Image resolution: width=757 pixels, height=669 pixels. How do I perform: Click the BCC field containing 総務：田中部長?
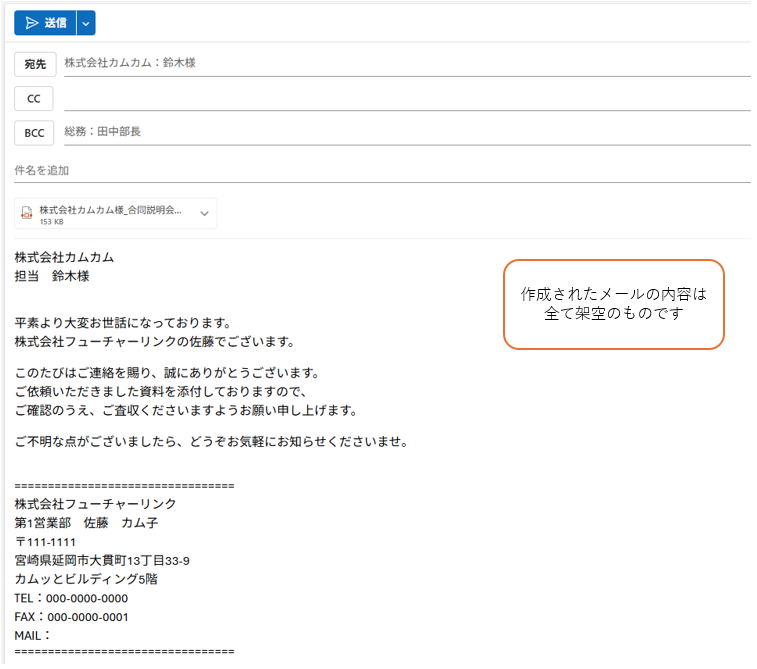click(x=400, y=132)
